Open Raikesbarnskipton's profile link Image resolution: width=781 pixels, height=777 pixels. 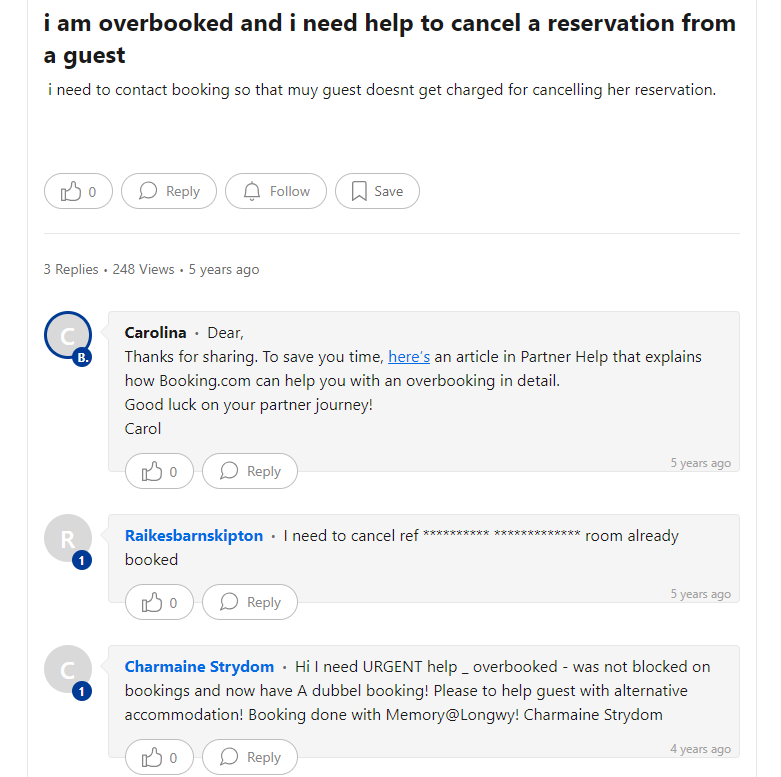[x=194, y=536]
